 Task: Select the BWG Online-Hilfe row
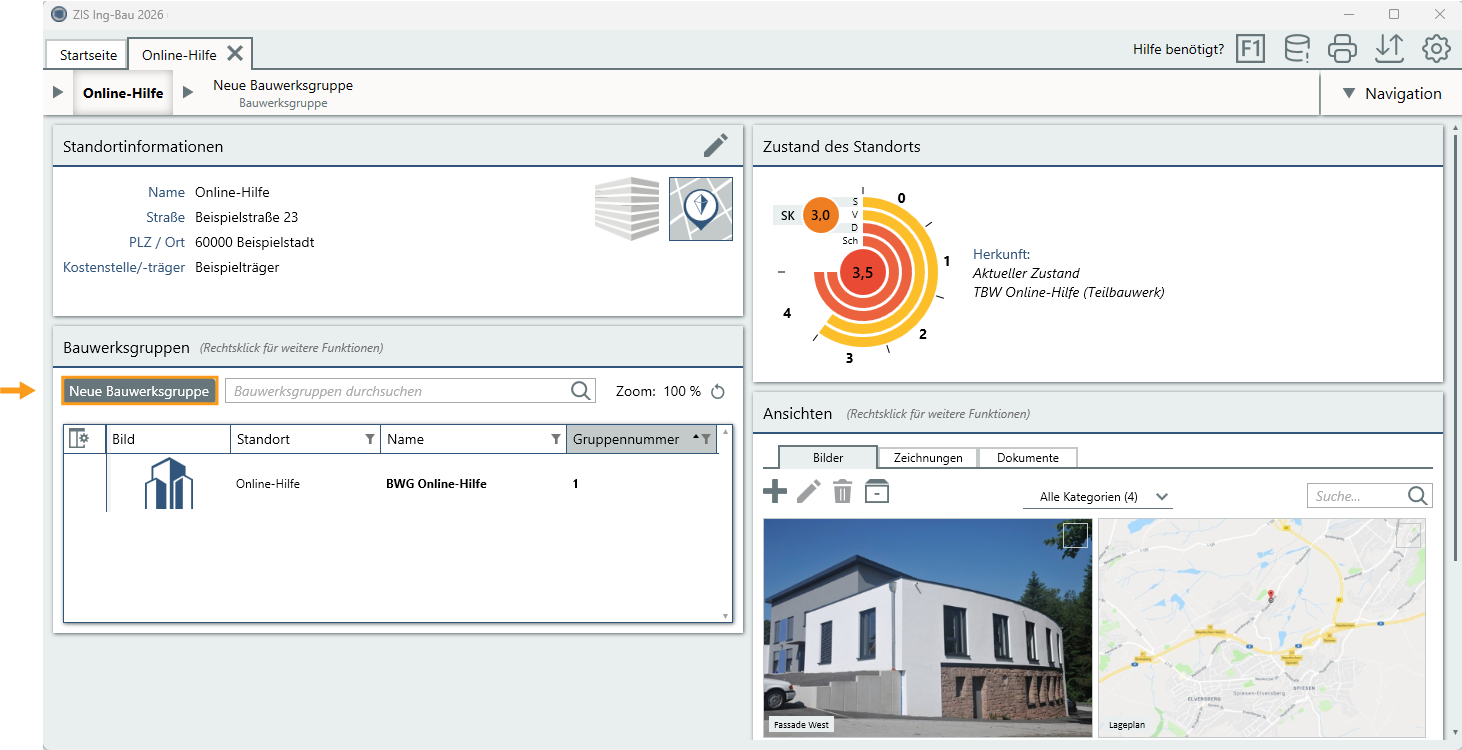click(398, 484)
